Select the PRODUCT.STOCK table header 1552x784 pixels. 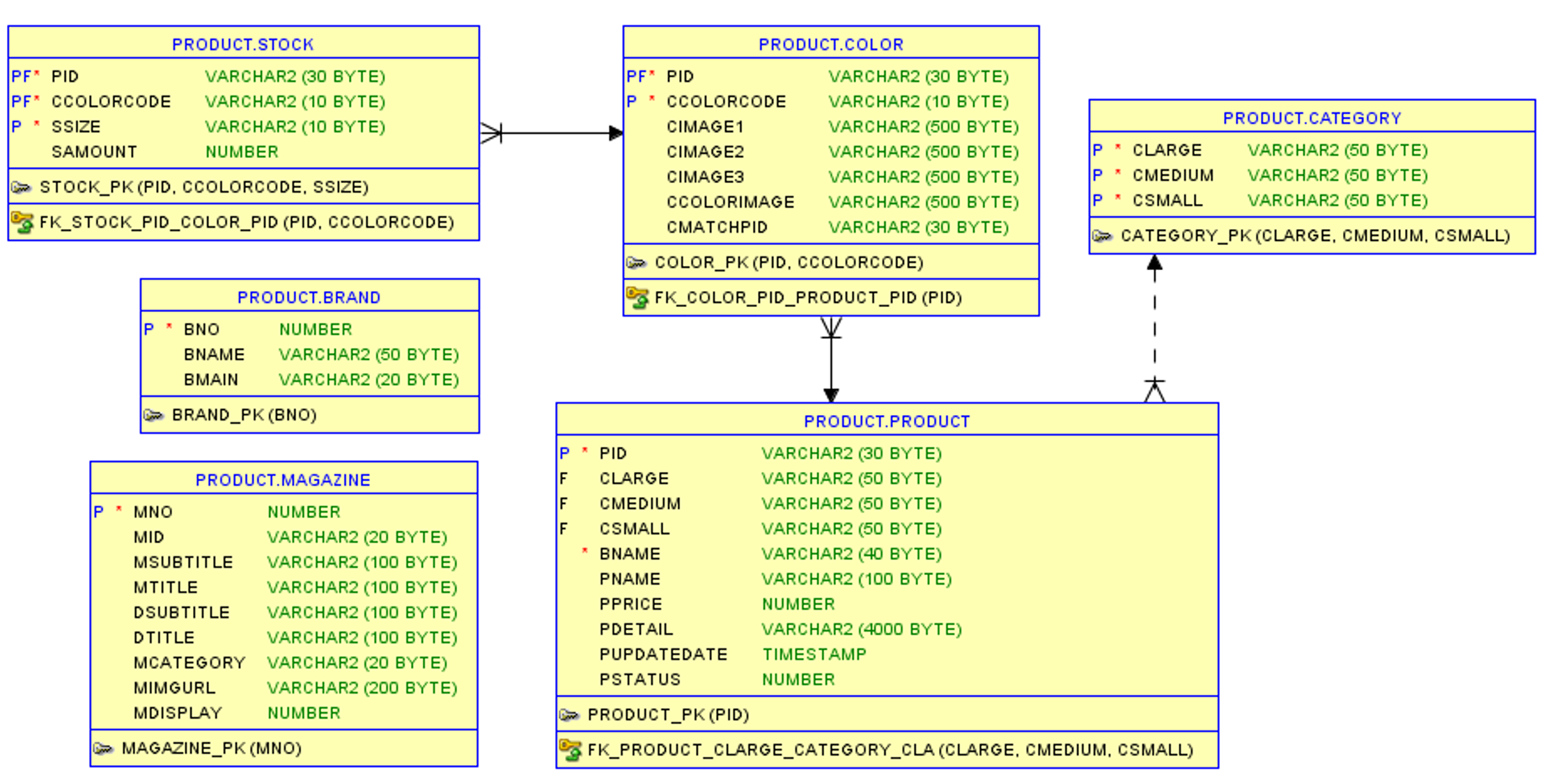coord(243,43)
